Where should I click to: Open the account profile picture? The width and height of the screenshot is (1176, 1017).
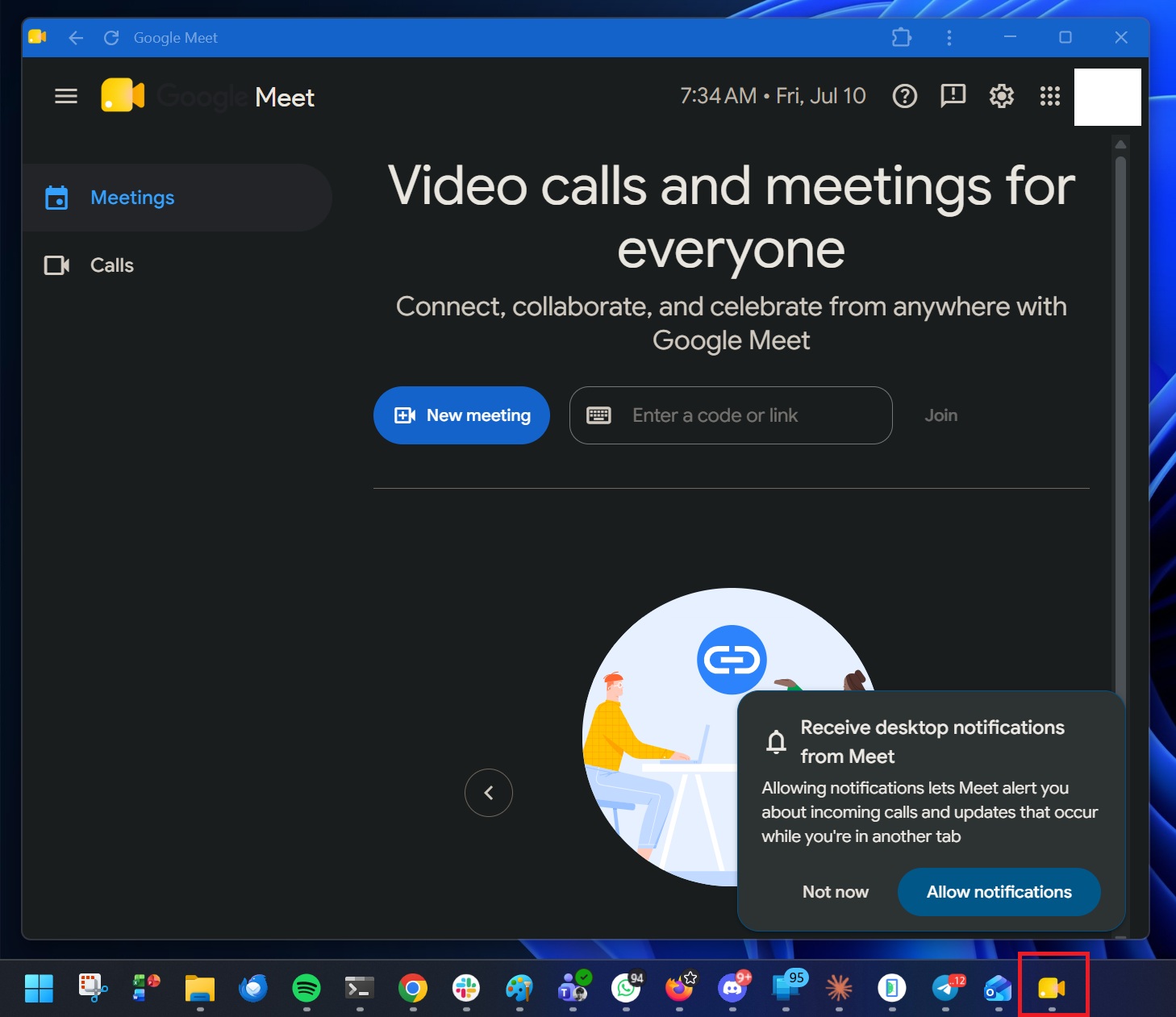pyautogui.click(x=1107, y=97)
